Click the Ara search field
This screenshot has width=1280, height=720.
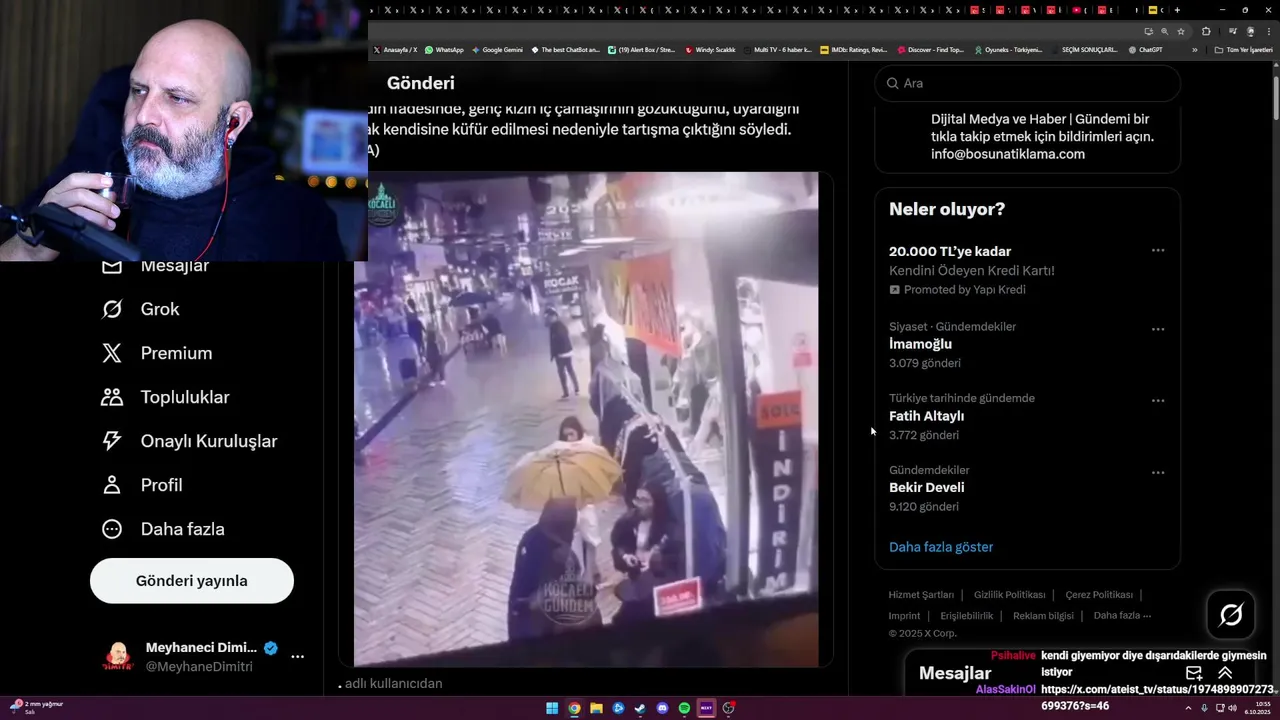[x=1027, y=83]
